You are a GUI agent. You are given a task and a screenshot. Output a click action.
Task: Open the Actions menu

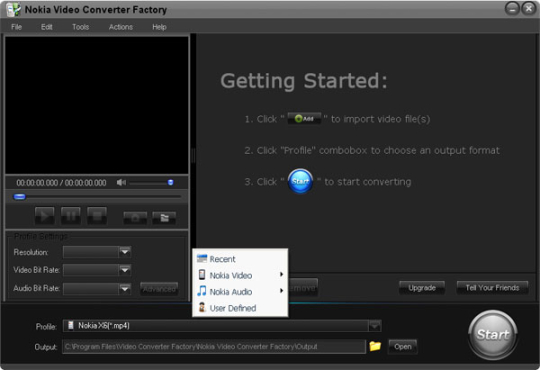pyautogui.click(x=121, y=27)
